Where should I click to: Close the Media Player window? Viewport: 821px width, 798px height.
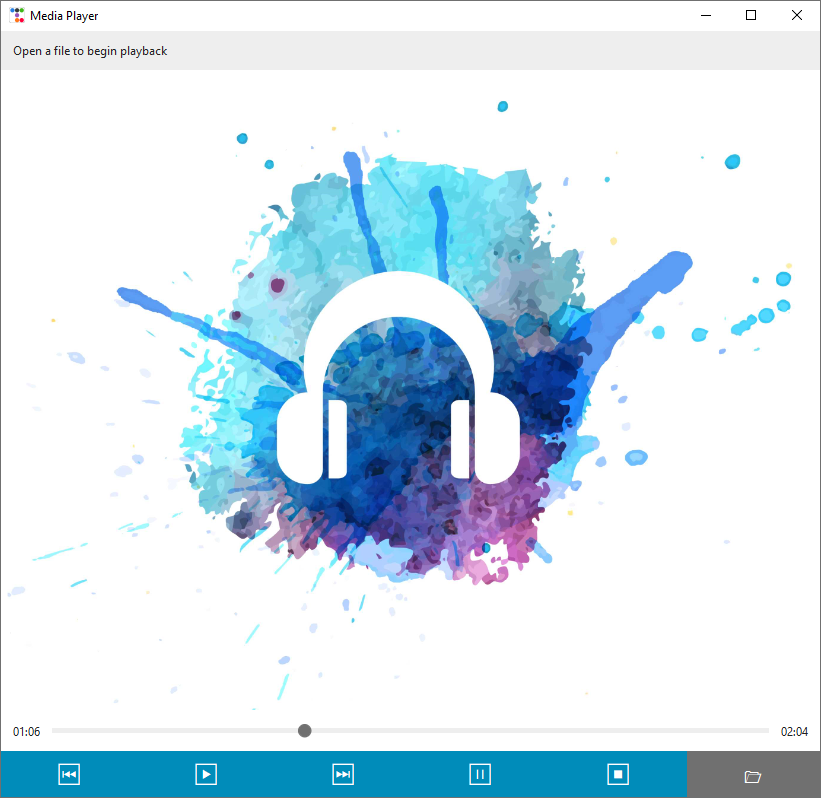(x=796, y=16)
